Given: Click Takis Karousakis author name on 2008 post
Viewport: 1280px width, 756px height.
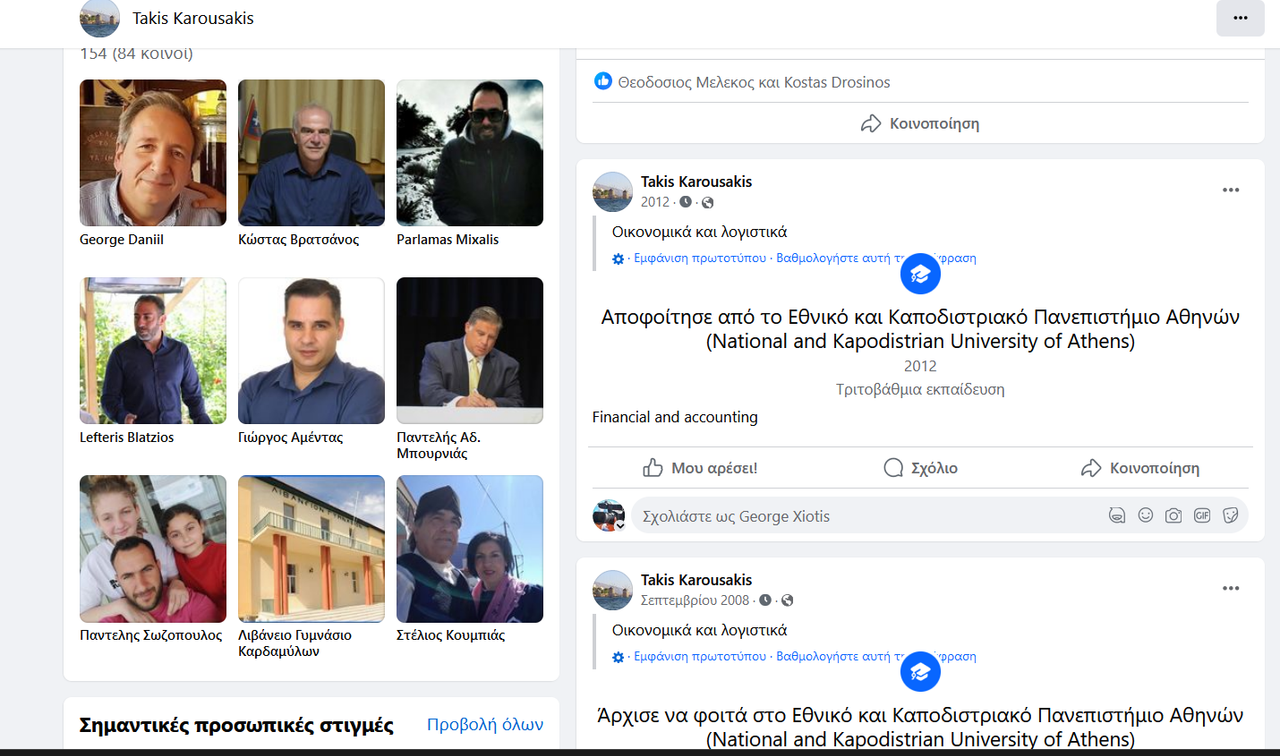Looking at the screenshot, I should coord(696,580).
